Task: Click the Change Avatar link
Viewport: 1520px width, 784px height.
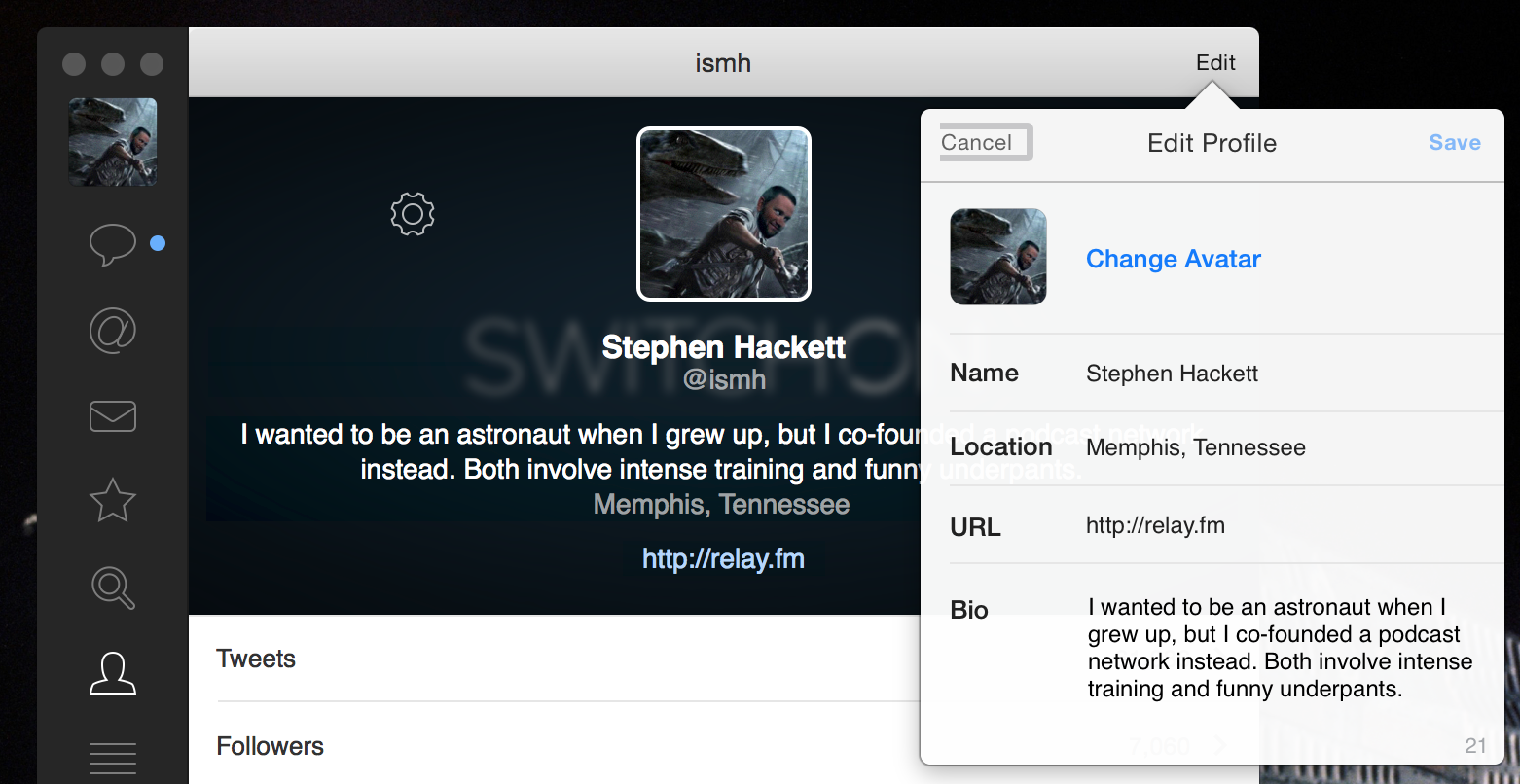Action: tap(1174, 259)
